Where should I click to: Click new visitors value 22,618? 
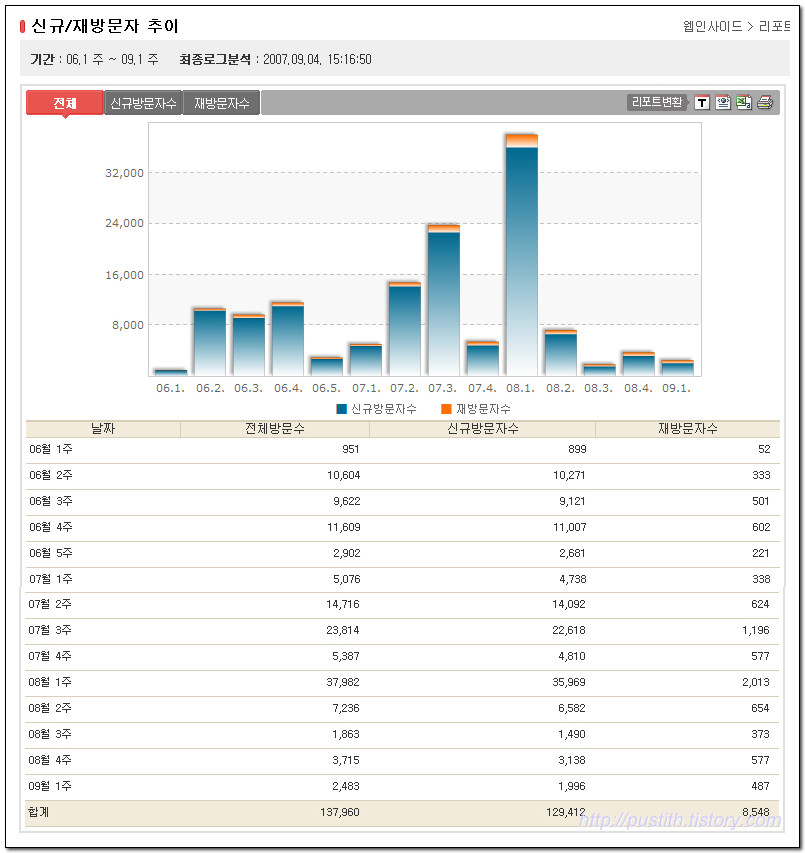point(569,631)
